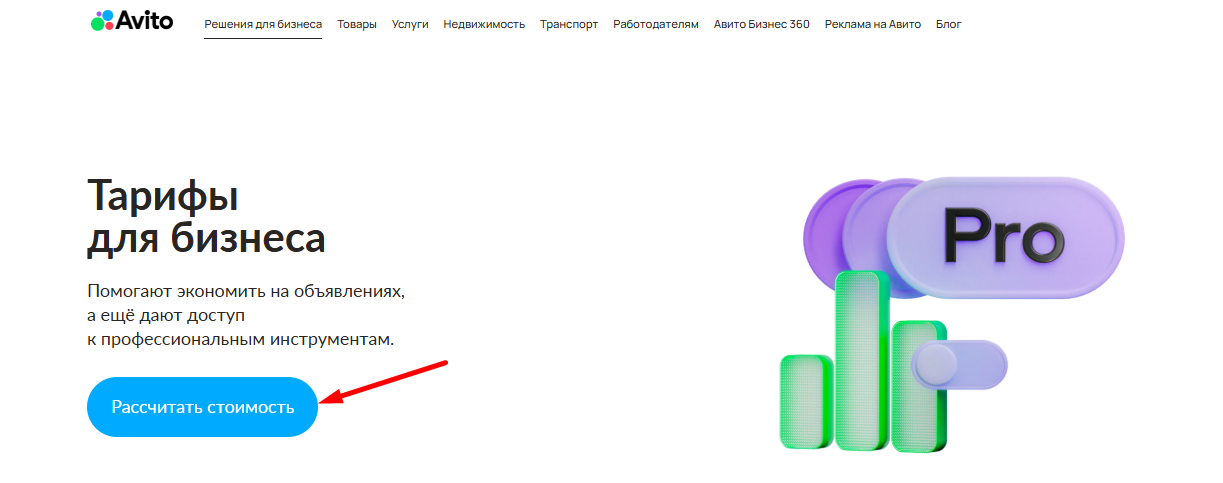
Task: Navigate to the Транспорт section
Action: click(569, 24)
